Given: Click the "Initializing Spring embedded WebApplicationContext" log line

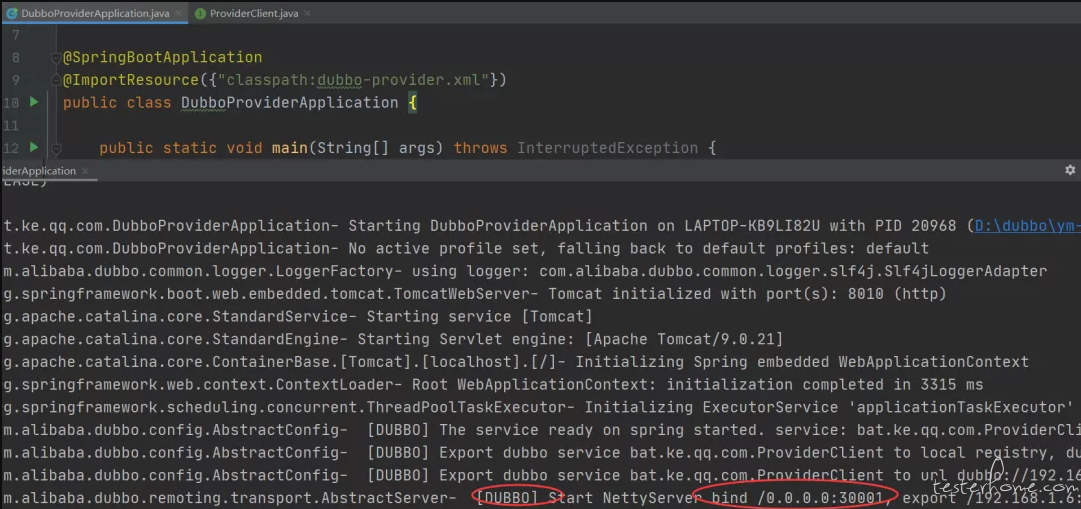Looking at the screenshot, I should [516, 362].
